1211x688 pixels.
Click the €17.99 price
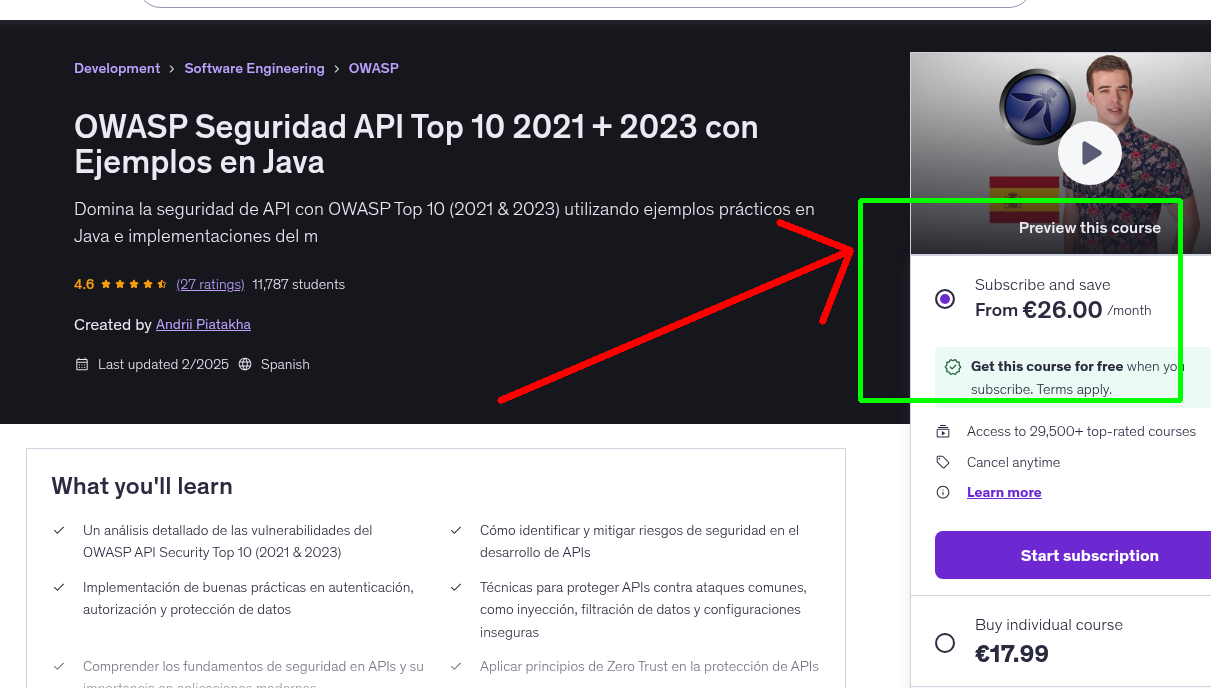[x=1012, y=654]
